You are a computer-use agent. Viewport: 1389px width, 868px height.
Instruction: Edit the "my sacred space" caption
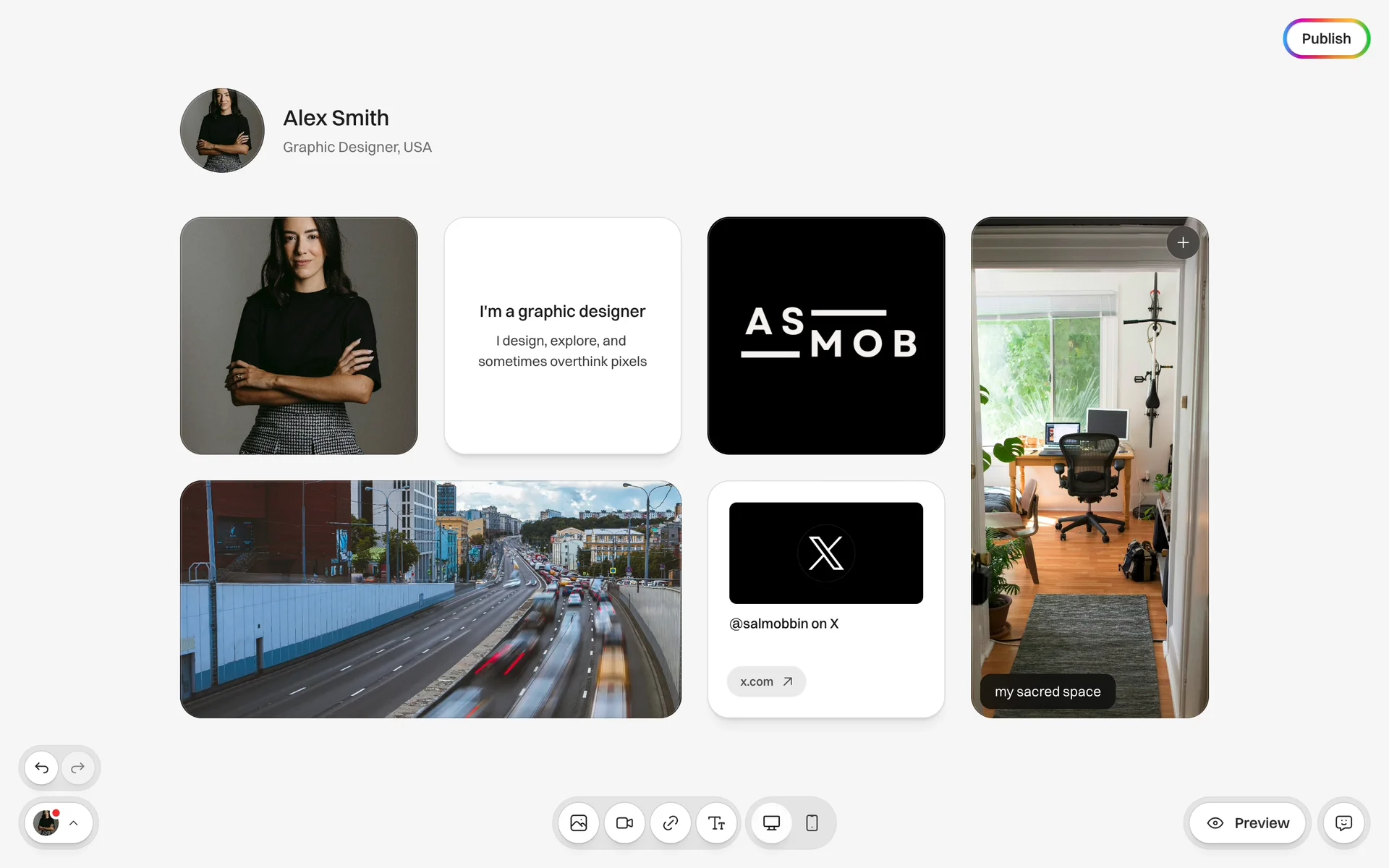tap(1047, 692)
